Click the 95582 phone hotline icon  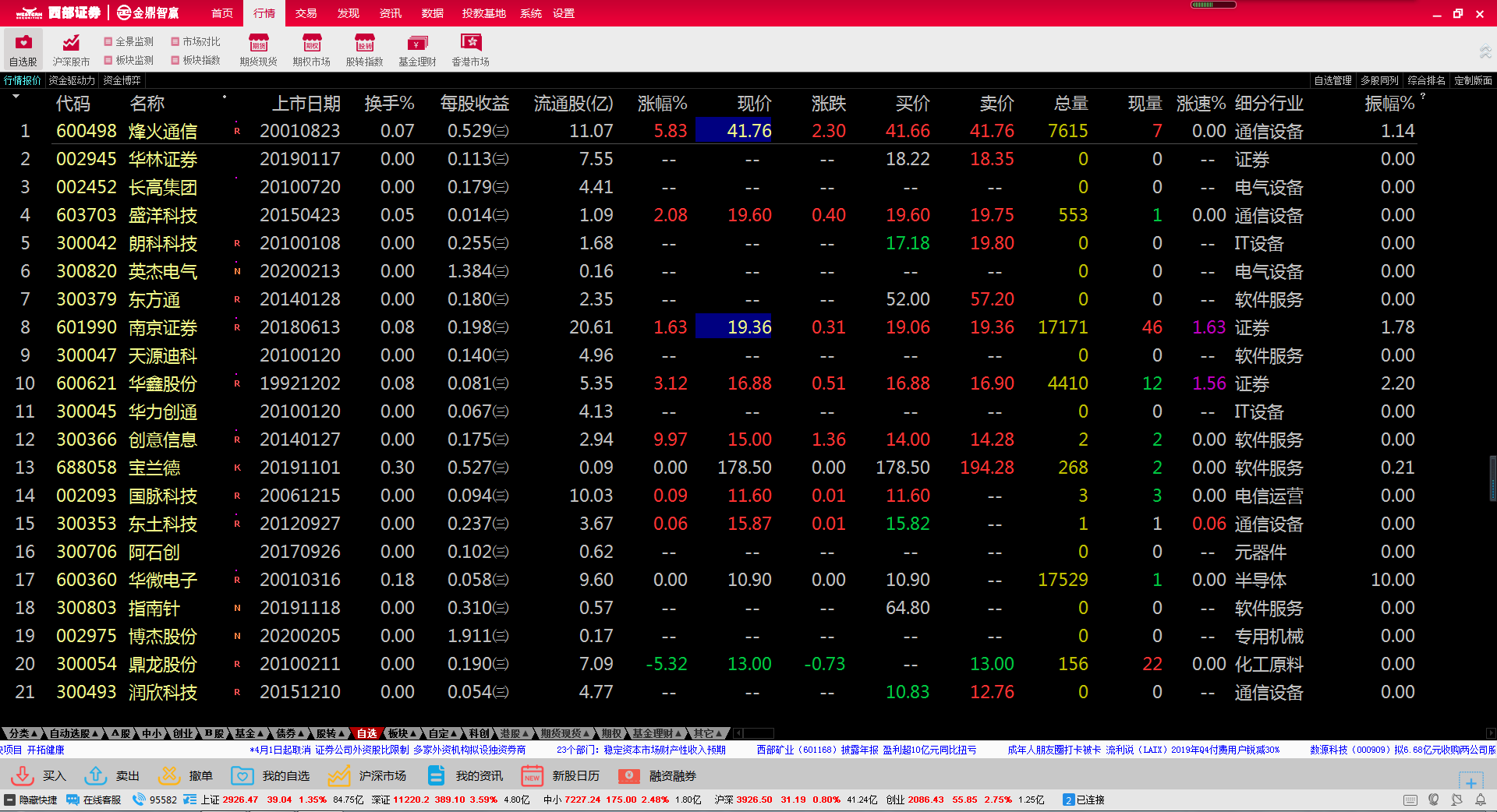pyautogui.click(x=140, y=800)
